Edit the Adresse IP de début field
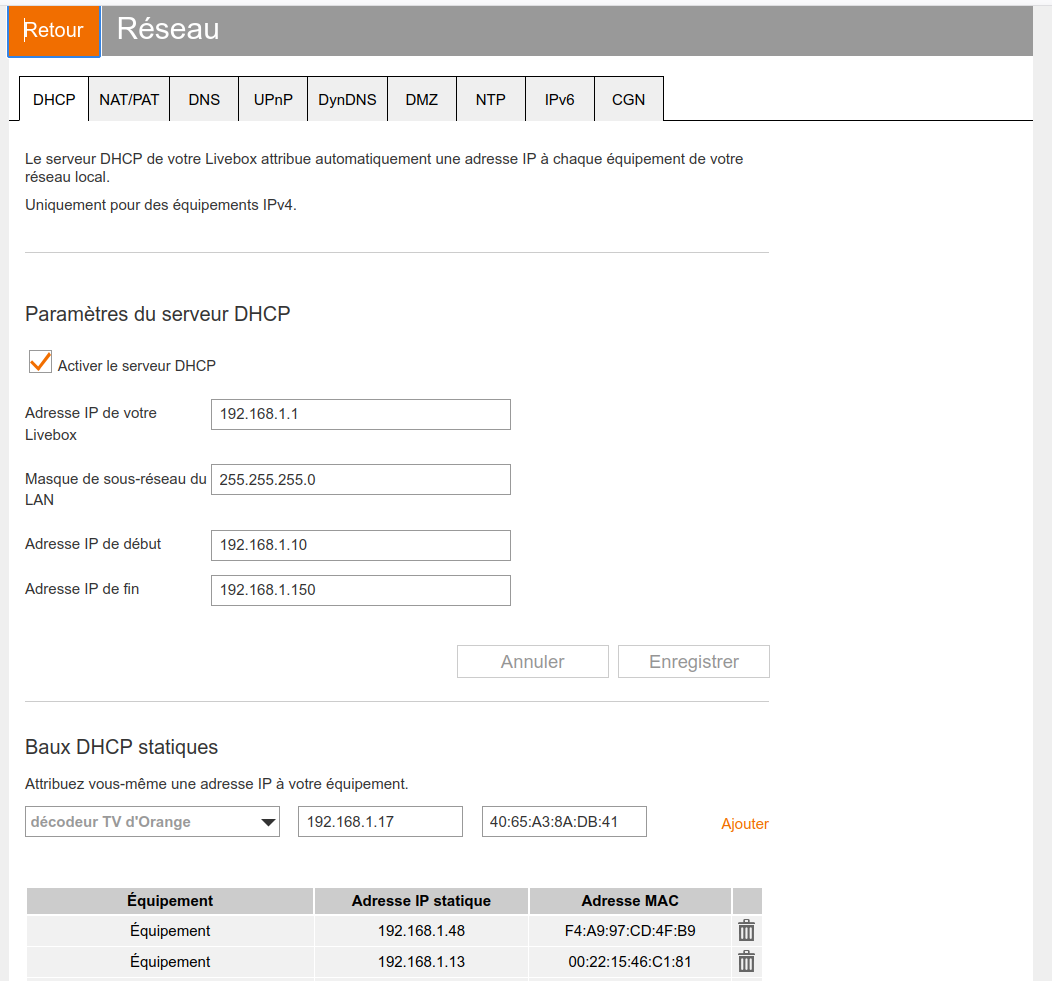This screenshot has width=1052, height=981. pos(360,545)
